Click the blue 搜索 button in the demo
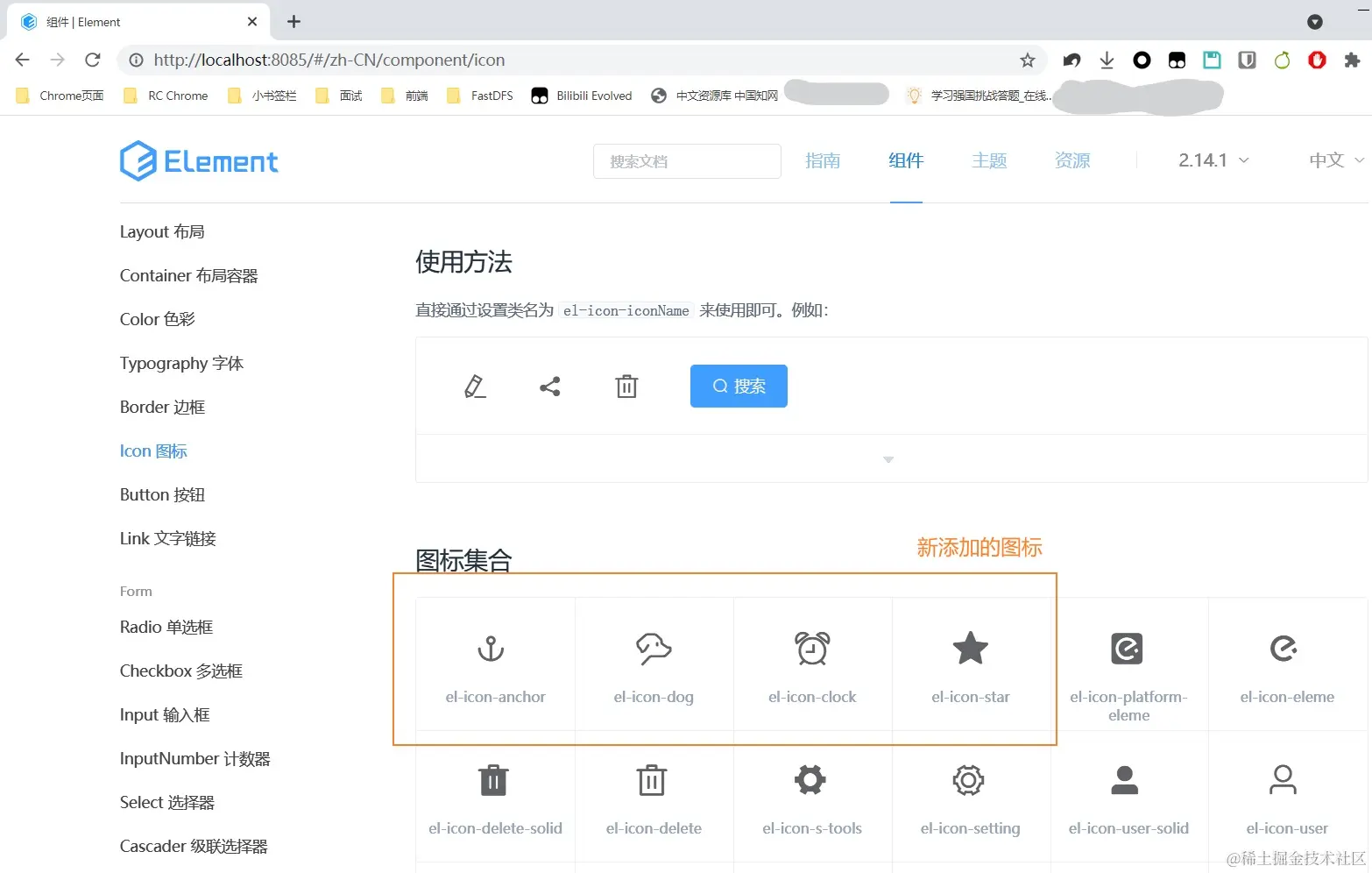1372x873 pixels. click(x=738, y=386)
